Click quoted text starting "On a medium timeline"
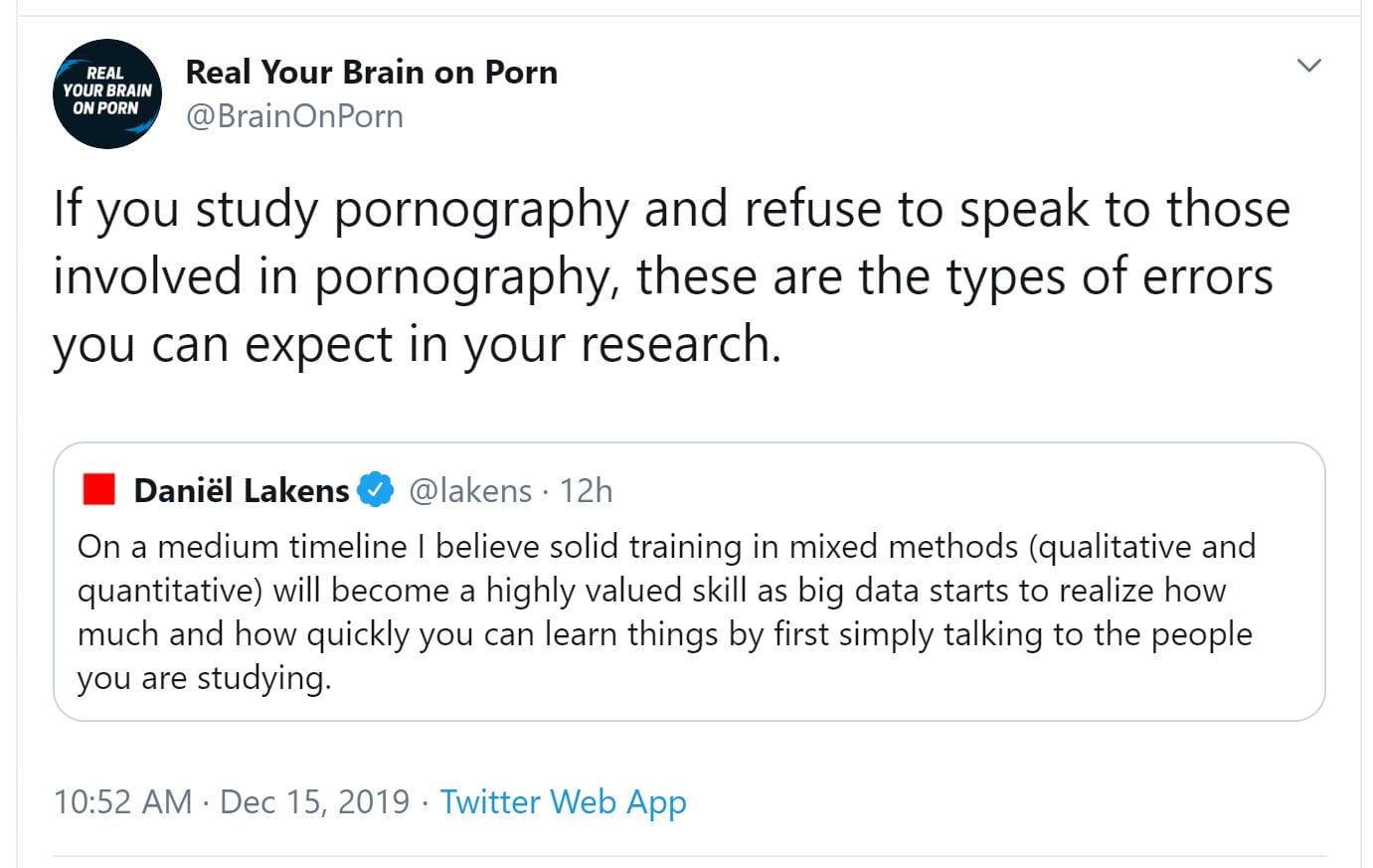 coord(666,547)
